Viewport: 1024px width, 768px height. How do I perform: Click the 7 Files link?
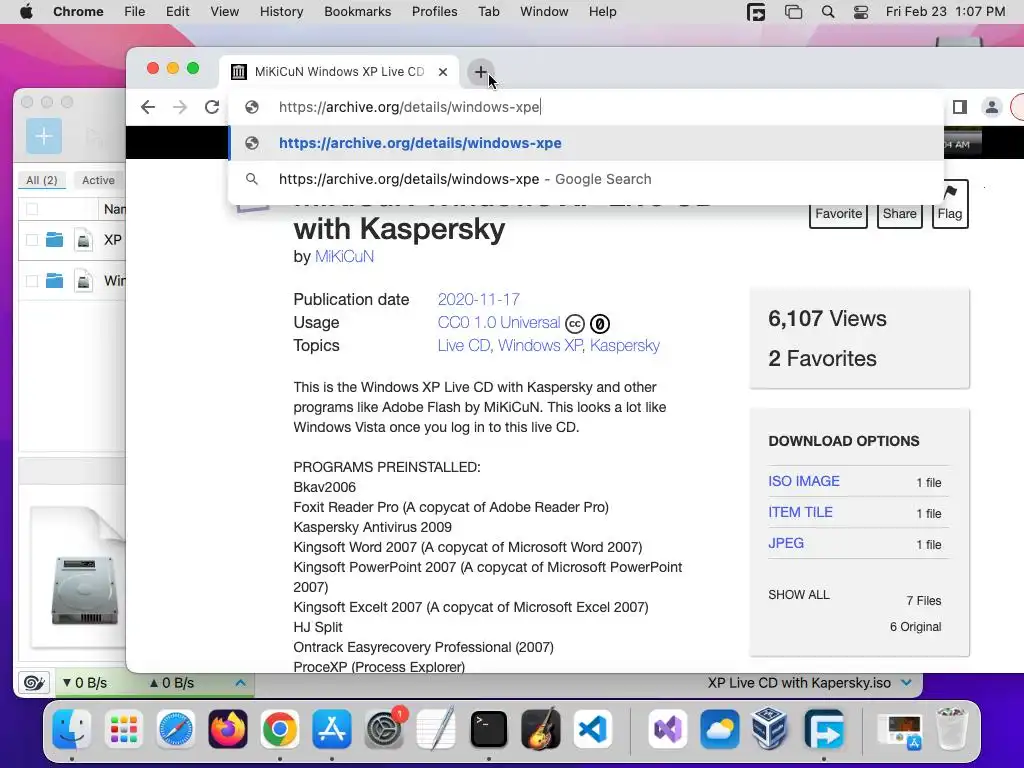click(923, 601)
